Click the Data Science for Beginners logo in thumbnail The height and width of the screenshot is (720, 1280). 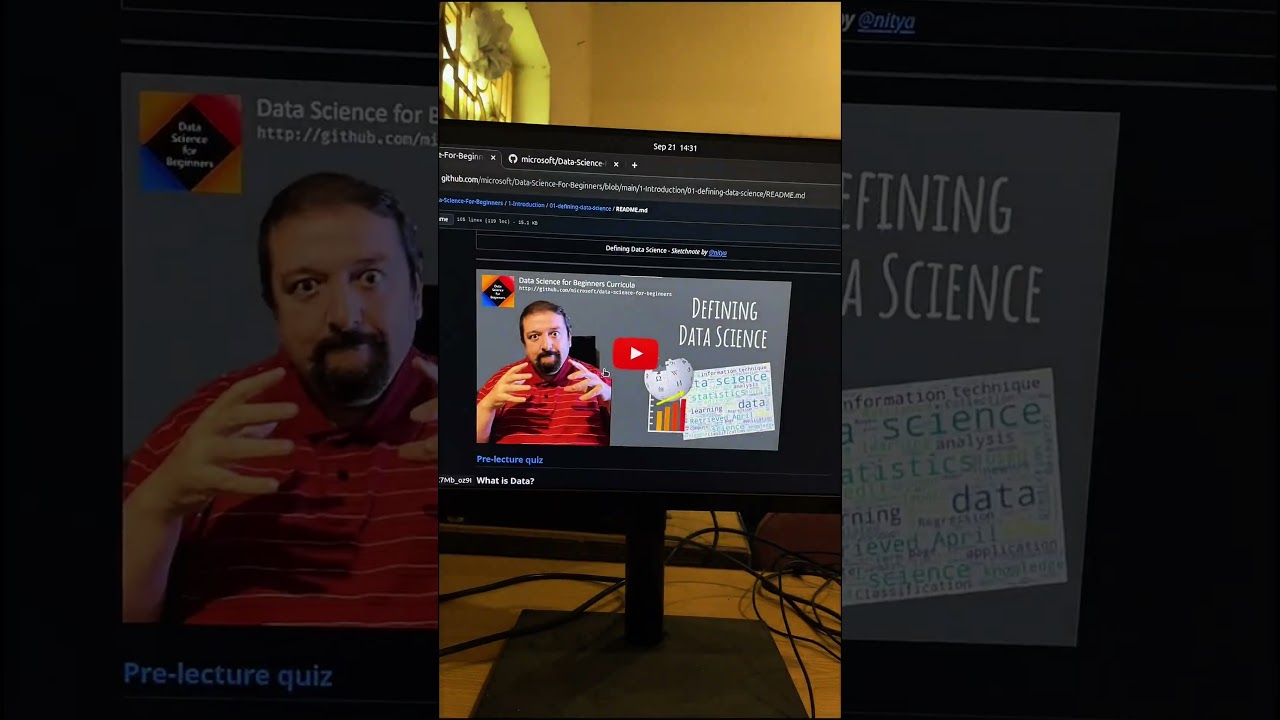[x=497, y=291]
